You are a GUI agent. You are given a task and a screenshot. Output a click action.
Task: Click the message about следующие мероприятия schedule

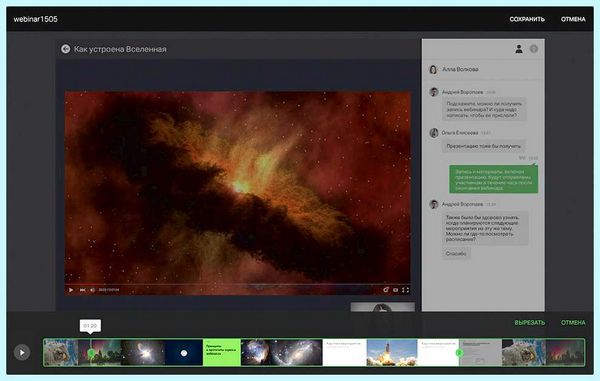(485, 228)
